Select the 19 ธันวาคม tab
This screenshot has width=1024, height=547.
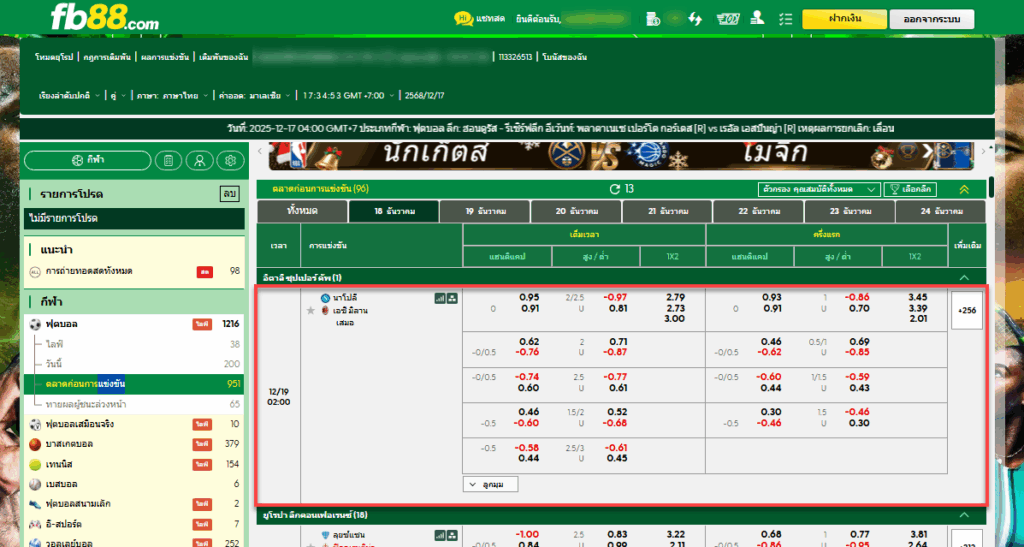(x=484, y=211)
